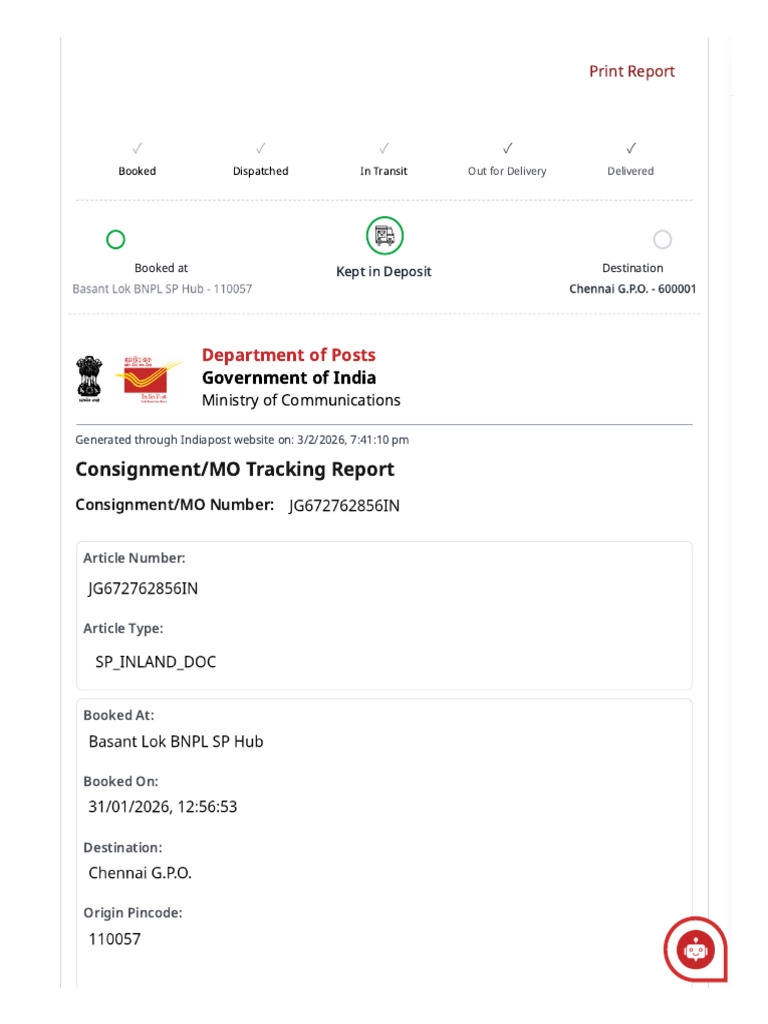Click Basant Lok BNPL SP Hub under Booked At

176,741
